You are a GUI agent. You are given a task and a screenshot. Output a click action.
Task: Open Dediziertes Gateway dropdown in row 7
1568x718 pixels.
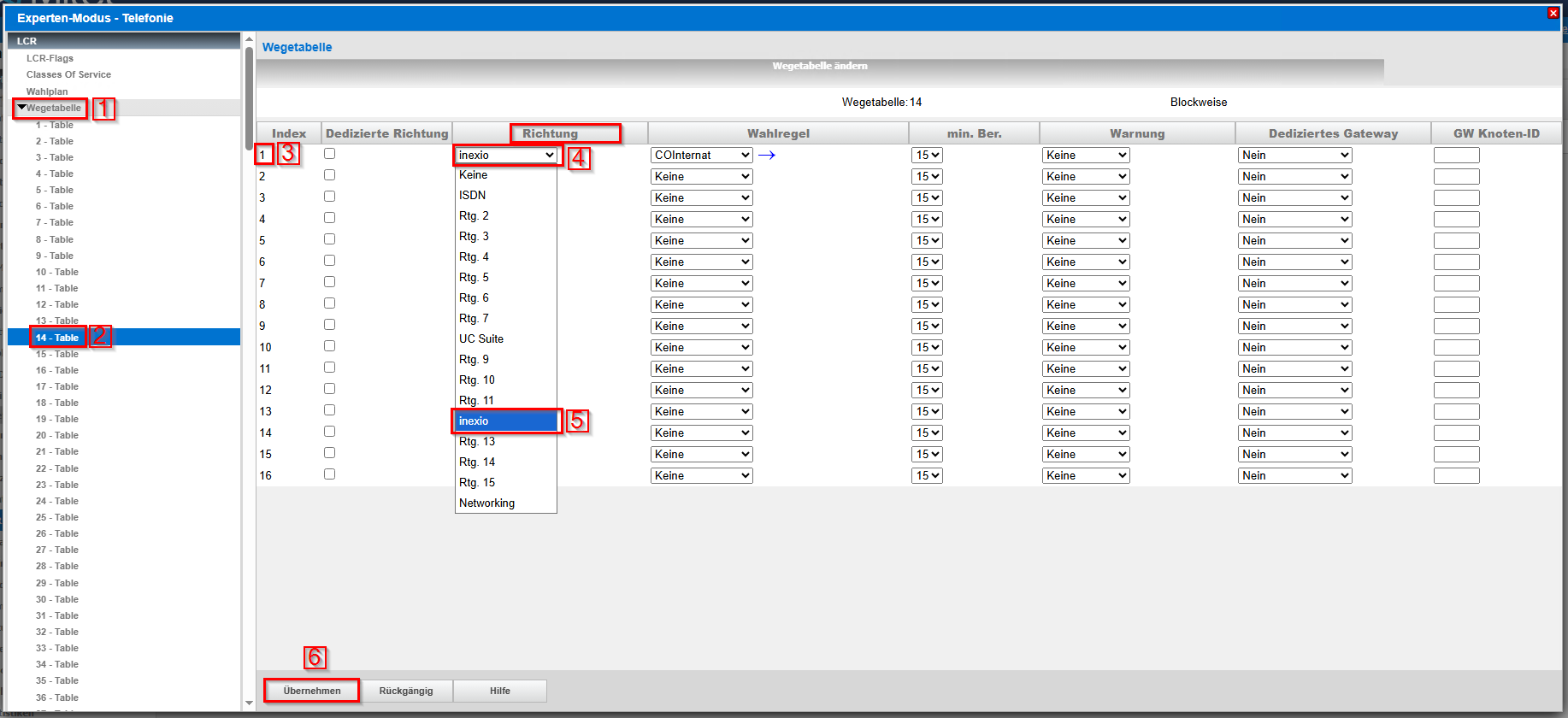tap(1294, 284)
